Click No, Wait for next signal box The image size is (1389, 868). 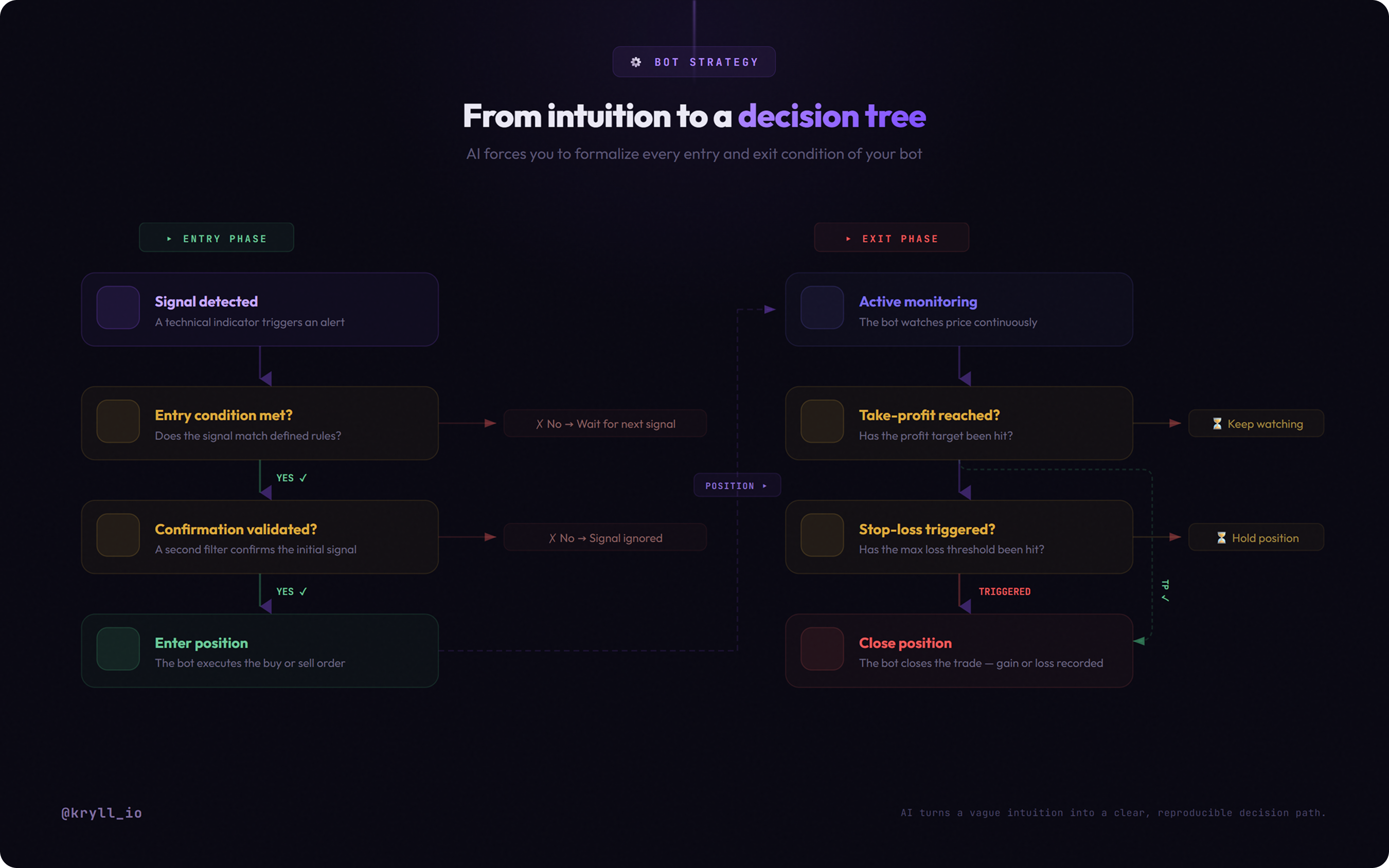tap(605, 424)
